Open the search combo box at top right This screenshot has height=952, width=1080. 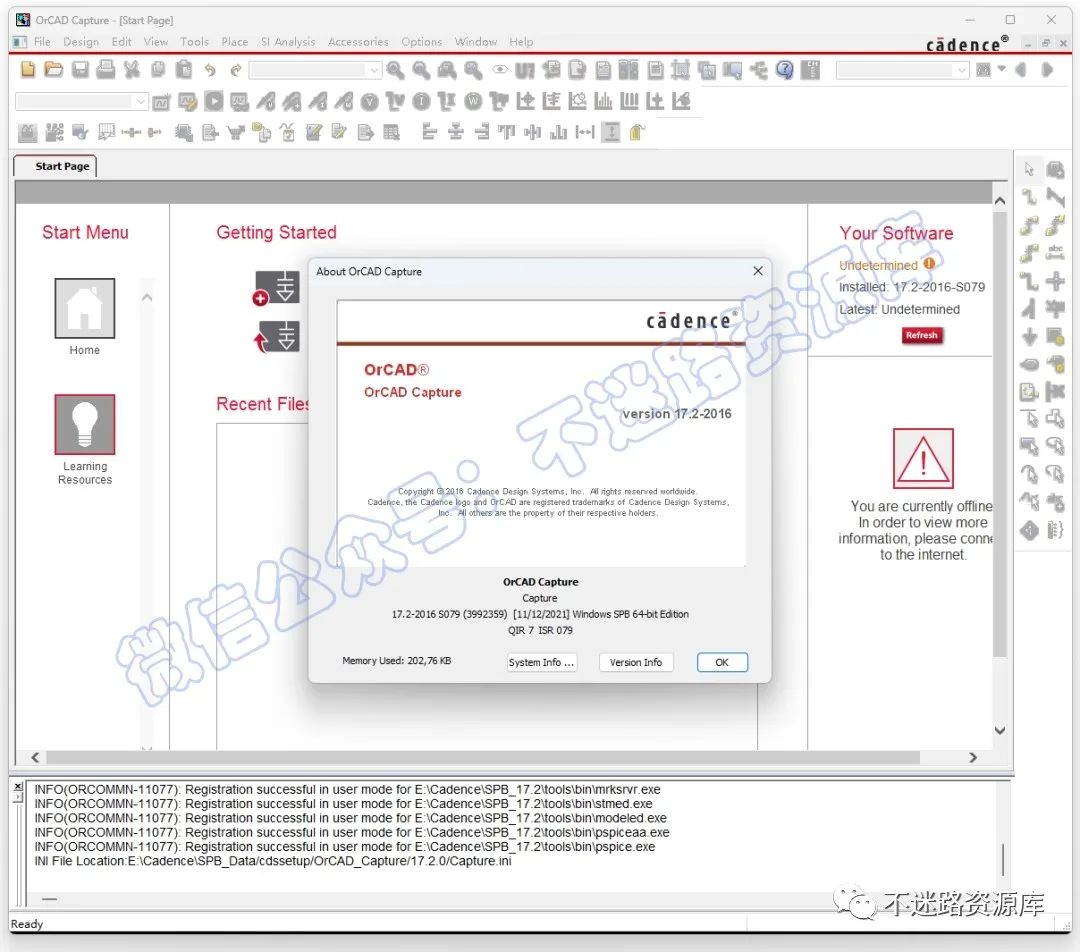coord(902,70)
